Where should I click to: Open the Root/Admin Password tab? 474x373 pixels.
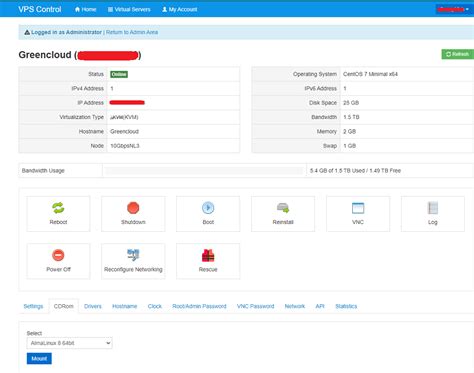199,306
